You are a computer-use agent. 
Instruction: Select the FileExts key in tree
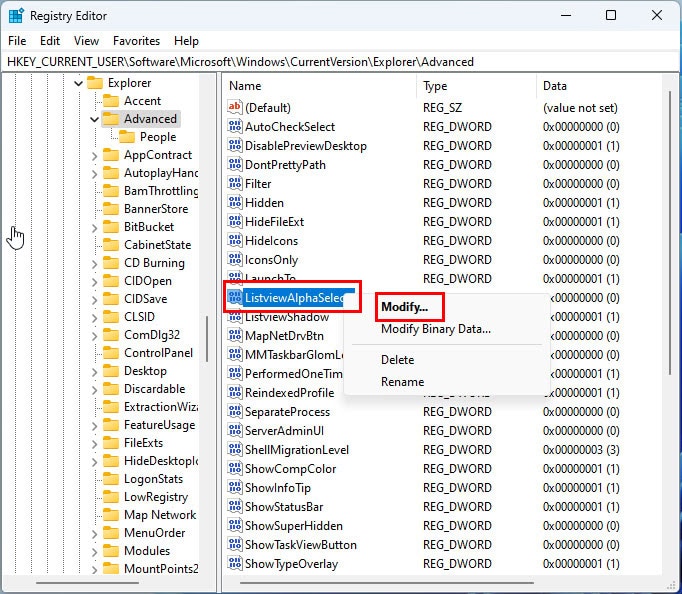tap(143, 443)
